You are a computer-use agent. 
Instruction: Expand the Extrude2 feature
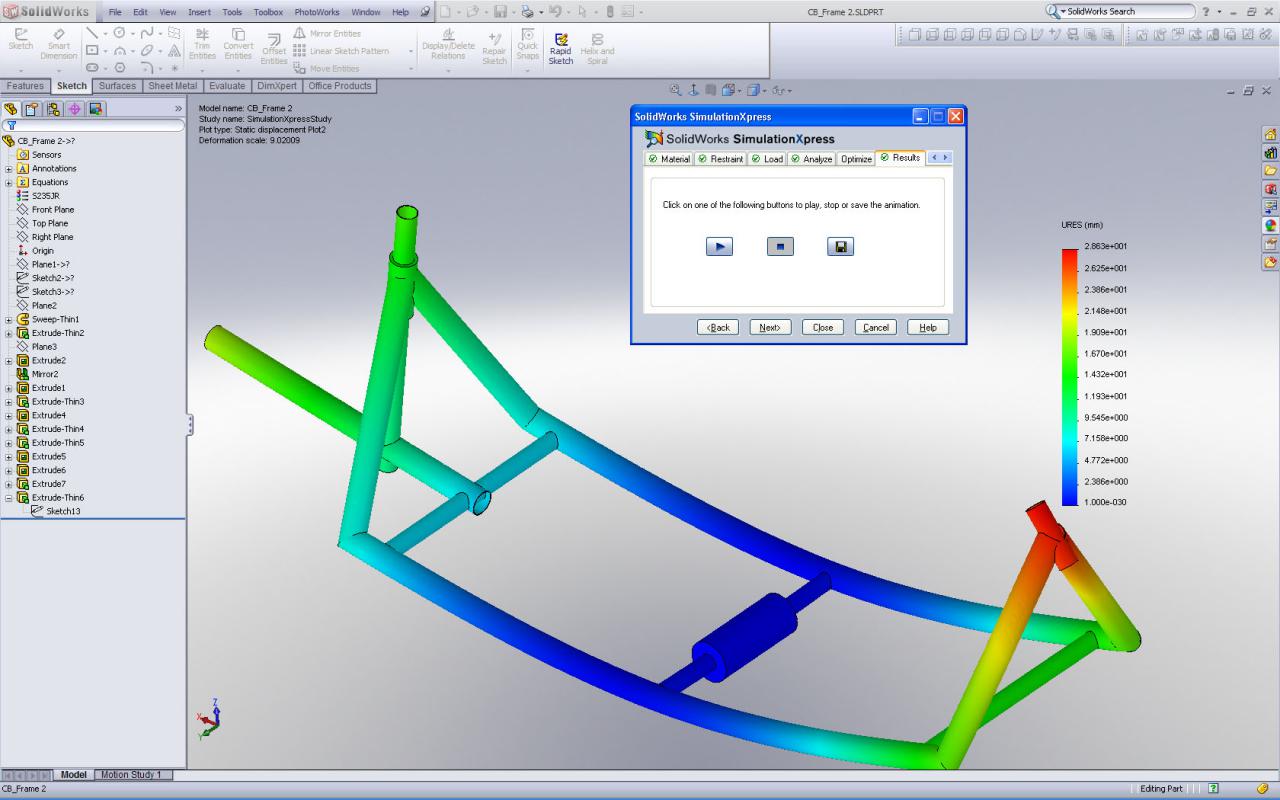click(x=9, y=361)
